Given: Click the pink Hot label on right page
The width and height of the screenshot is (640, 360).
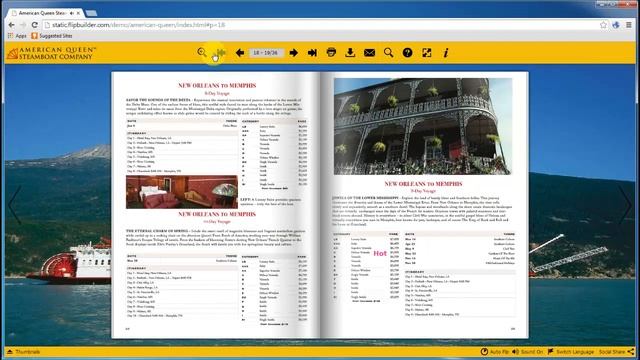Looking at the screenshot, I should [x=380, y=253].
